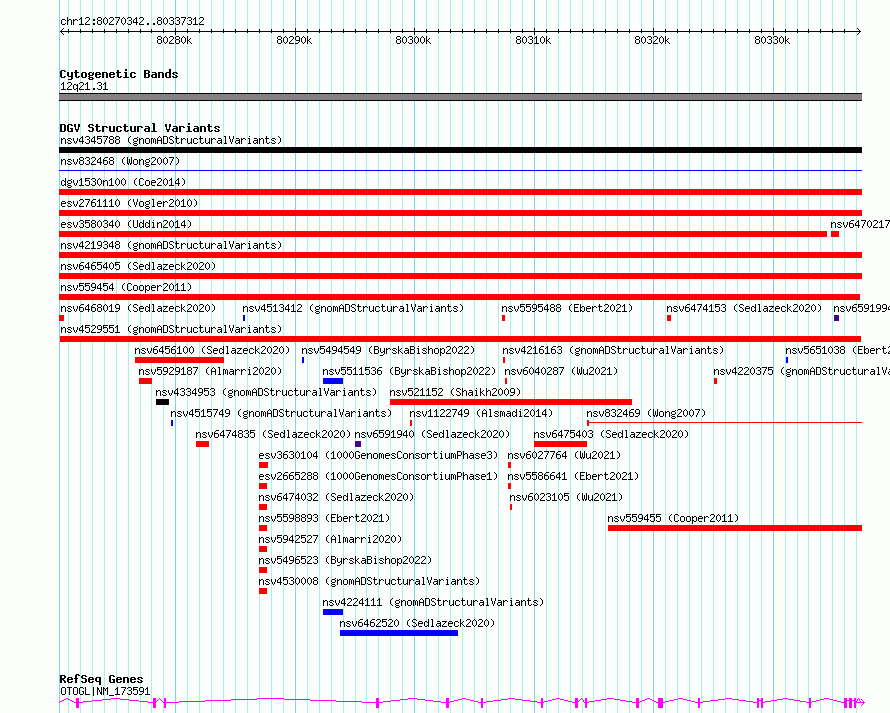Select the blue nsv5511536 variant bar

[x=333, y=381]
